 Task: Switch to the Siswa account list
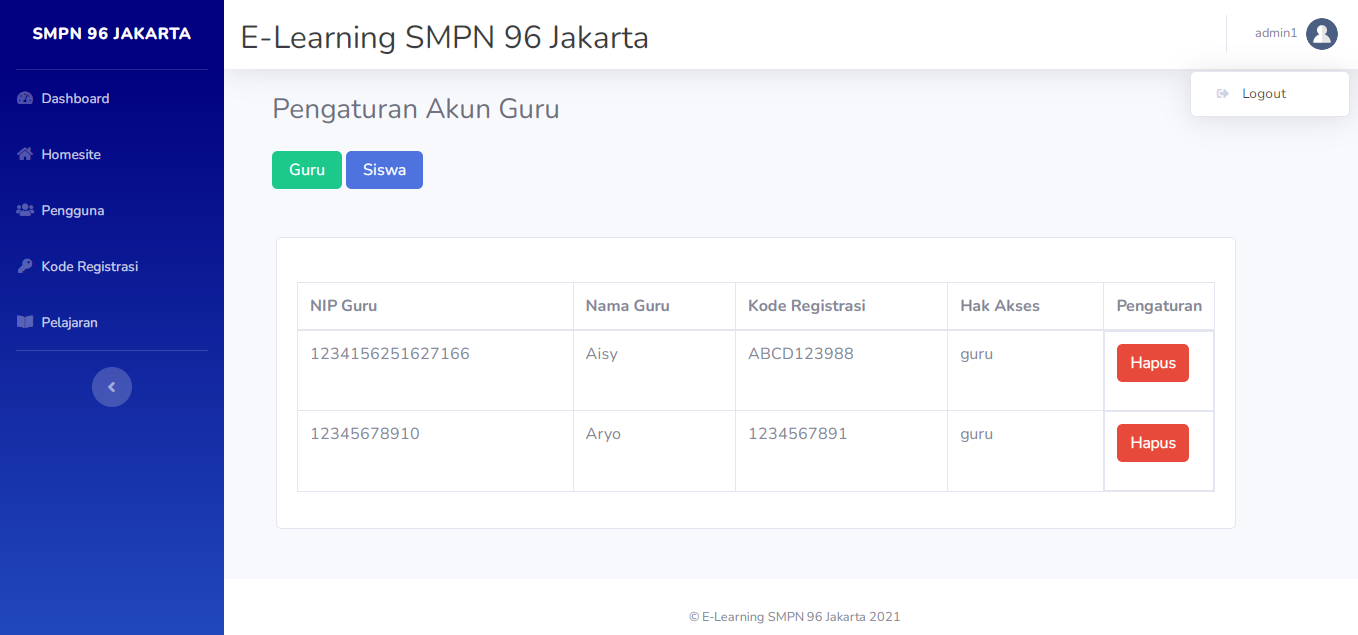coord(384,170)
